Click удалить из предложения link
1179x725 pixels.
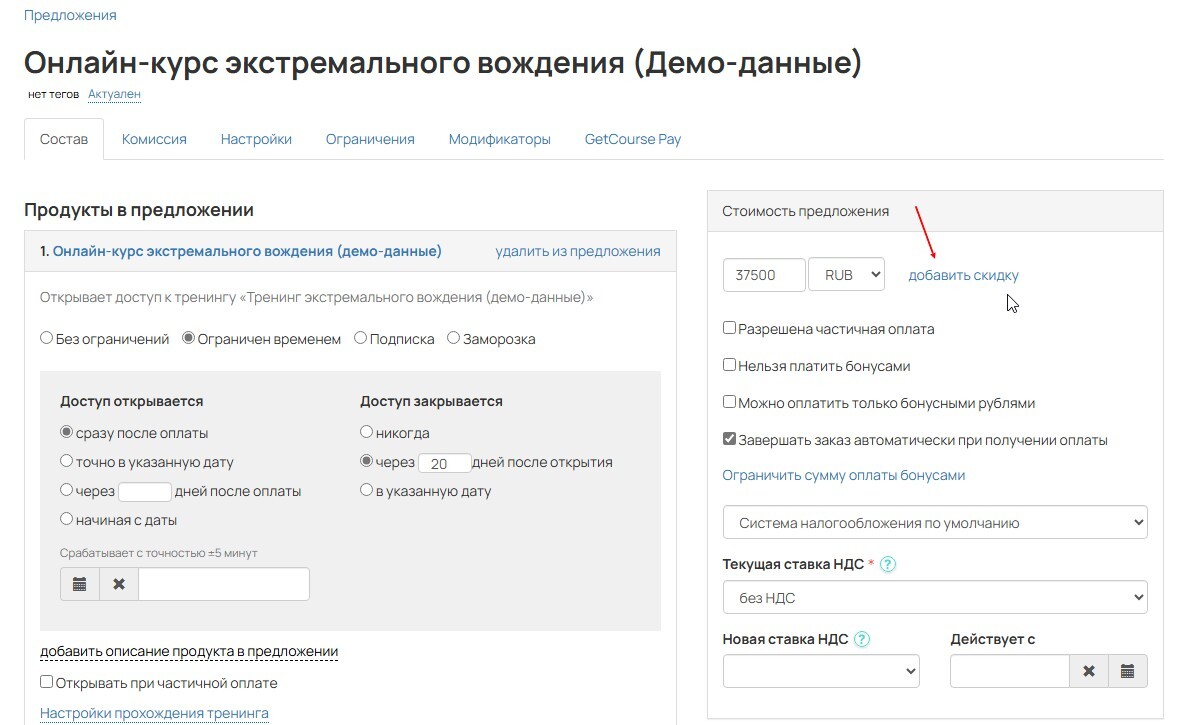(577, 251)
